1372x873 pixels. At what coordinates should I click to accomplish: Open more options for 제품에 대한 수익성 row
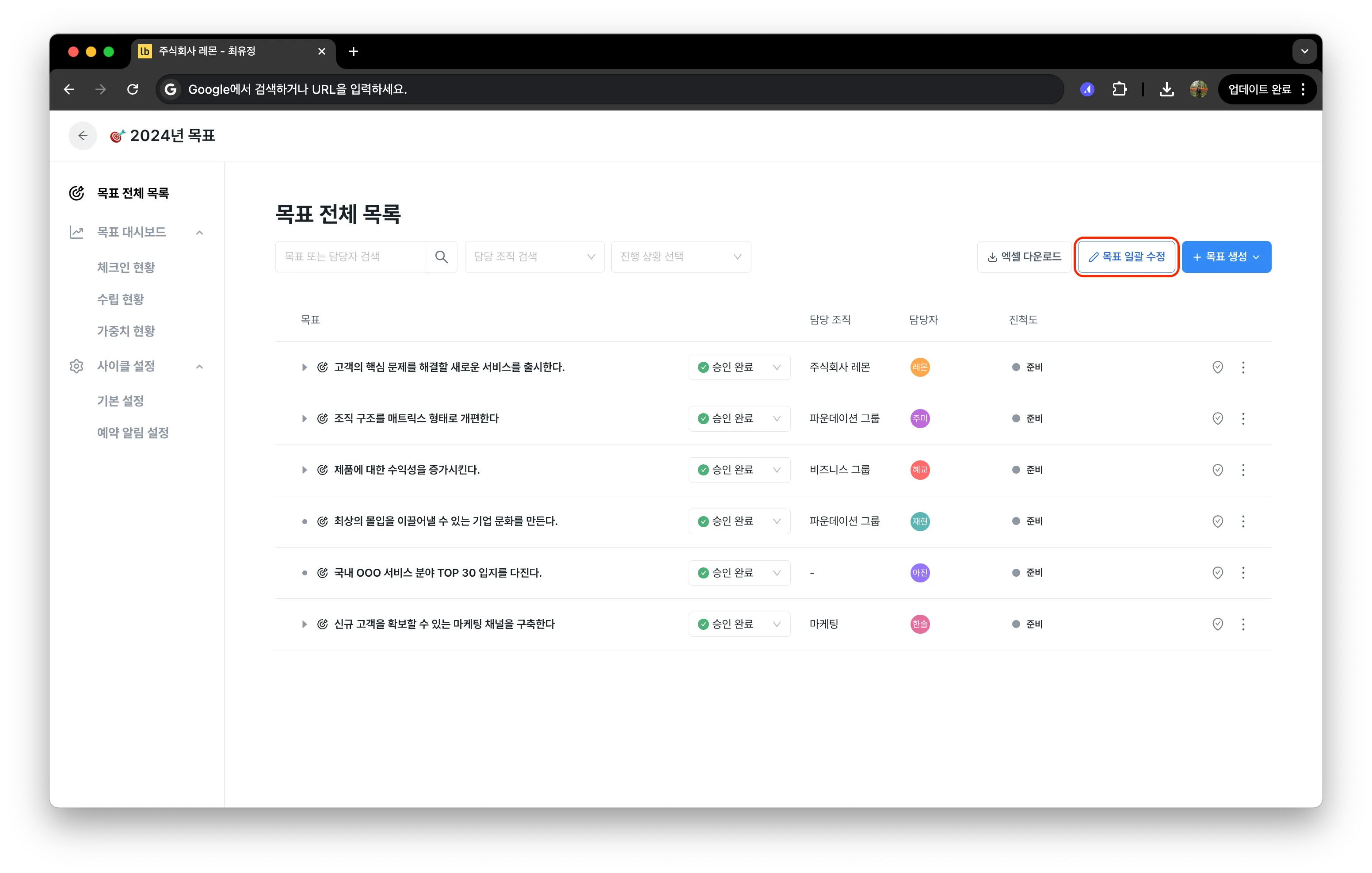1243,470
